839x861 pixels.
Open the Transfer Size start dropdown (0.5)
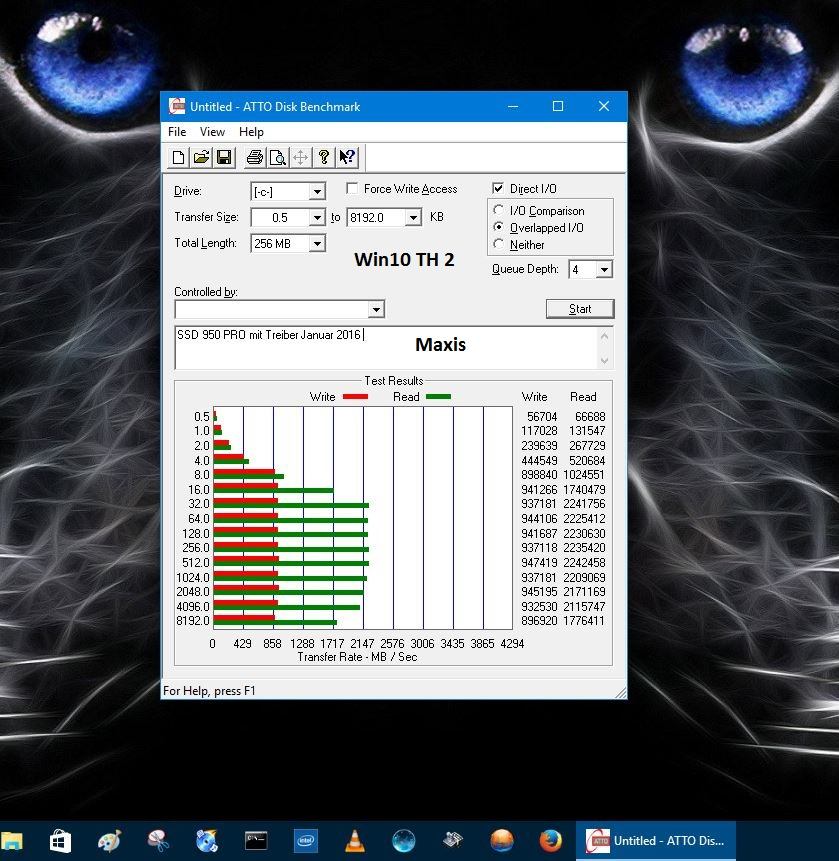pyautogui.click(x=317, y=217)
